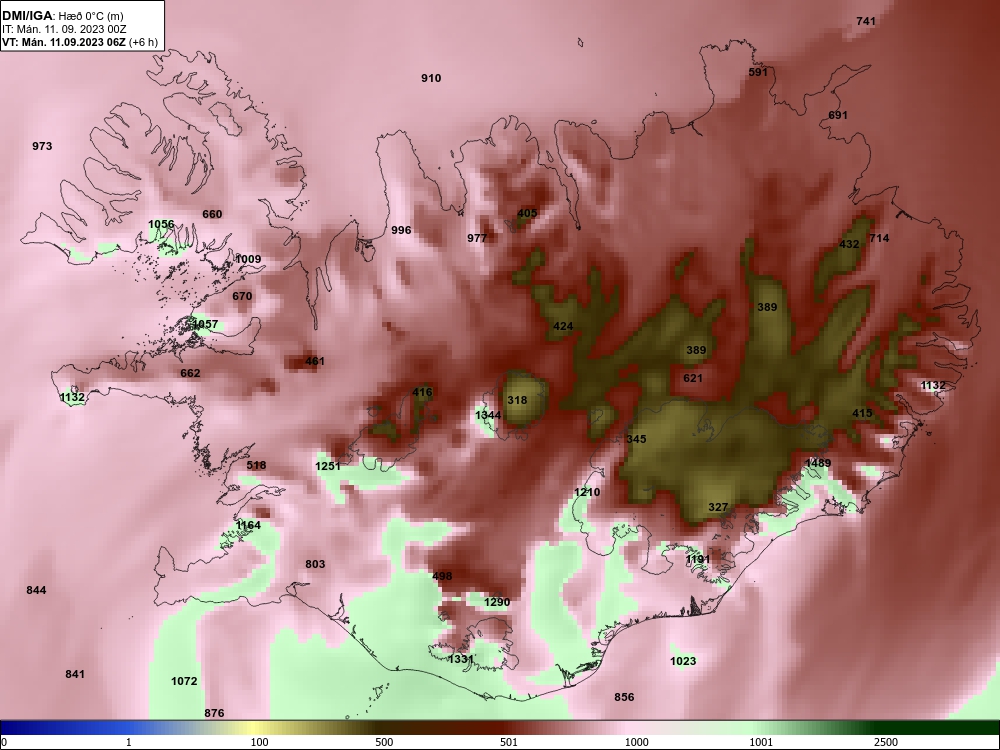Viewport: 1000px width, 750px height.
Task: Click the 841 height label
Action: [75, 675]
